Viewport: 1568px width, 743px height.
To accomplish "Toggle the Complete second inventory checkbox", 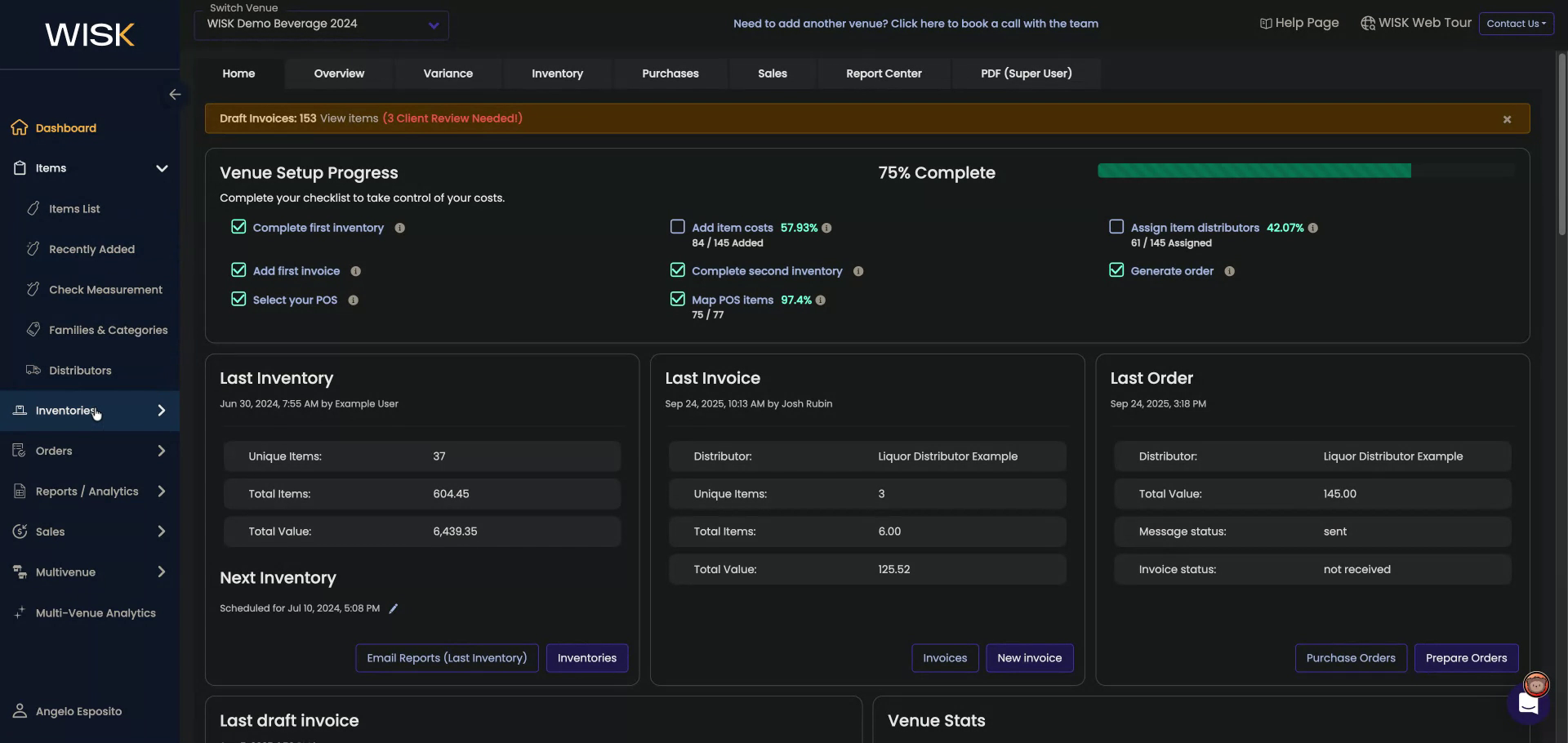I will pos(677,270).
